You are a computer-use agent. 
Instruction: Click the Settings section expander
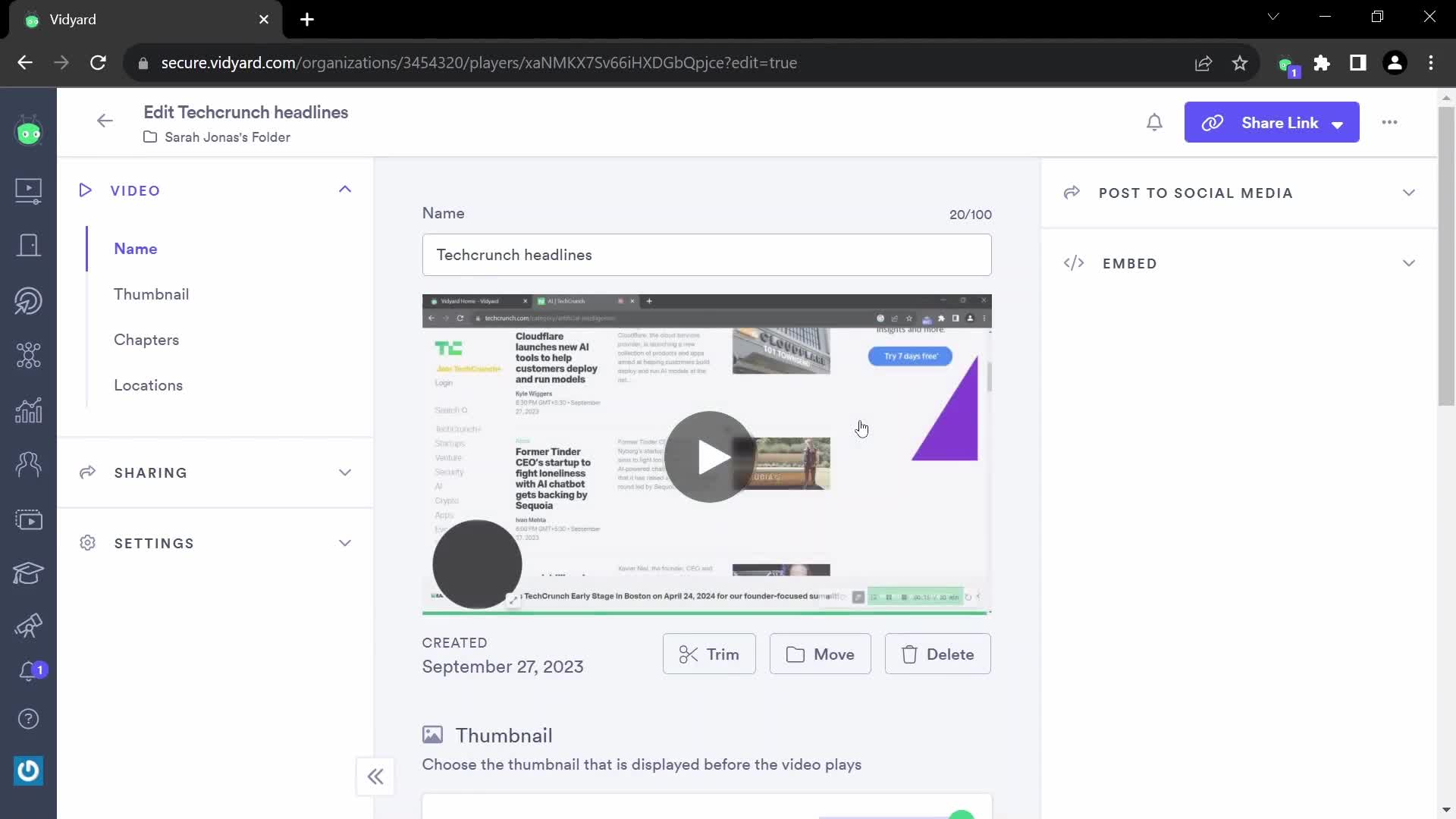346,543
